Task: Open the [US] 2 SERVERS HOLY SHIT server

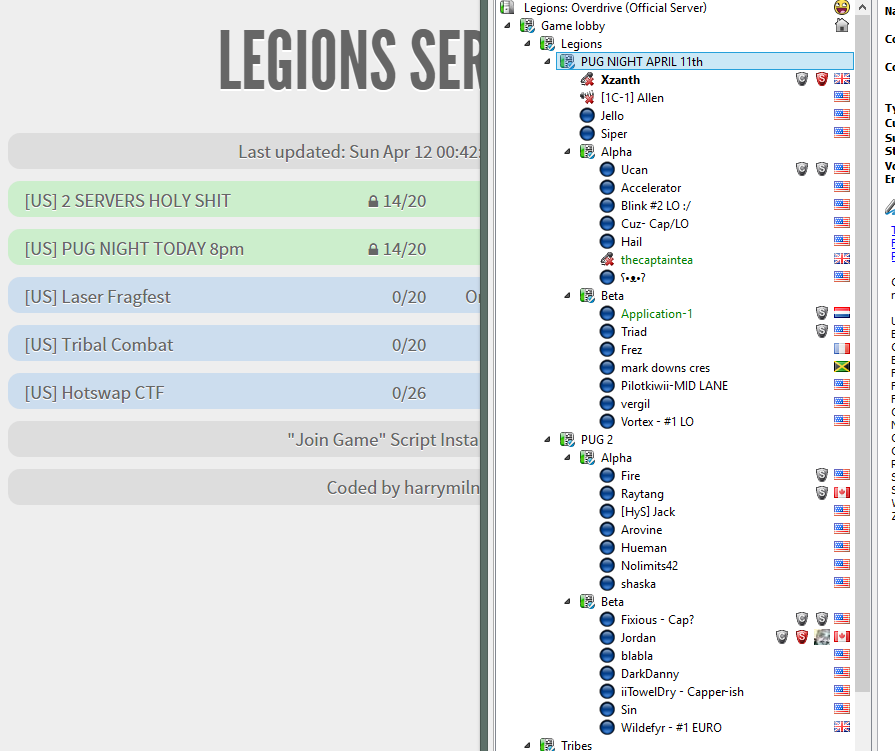Action: (x=244, y=199)
